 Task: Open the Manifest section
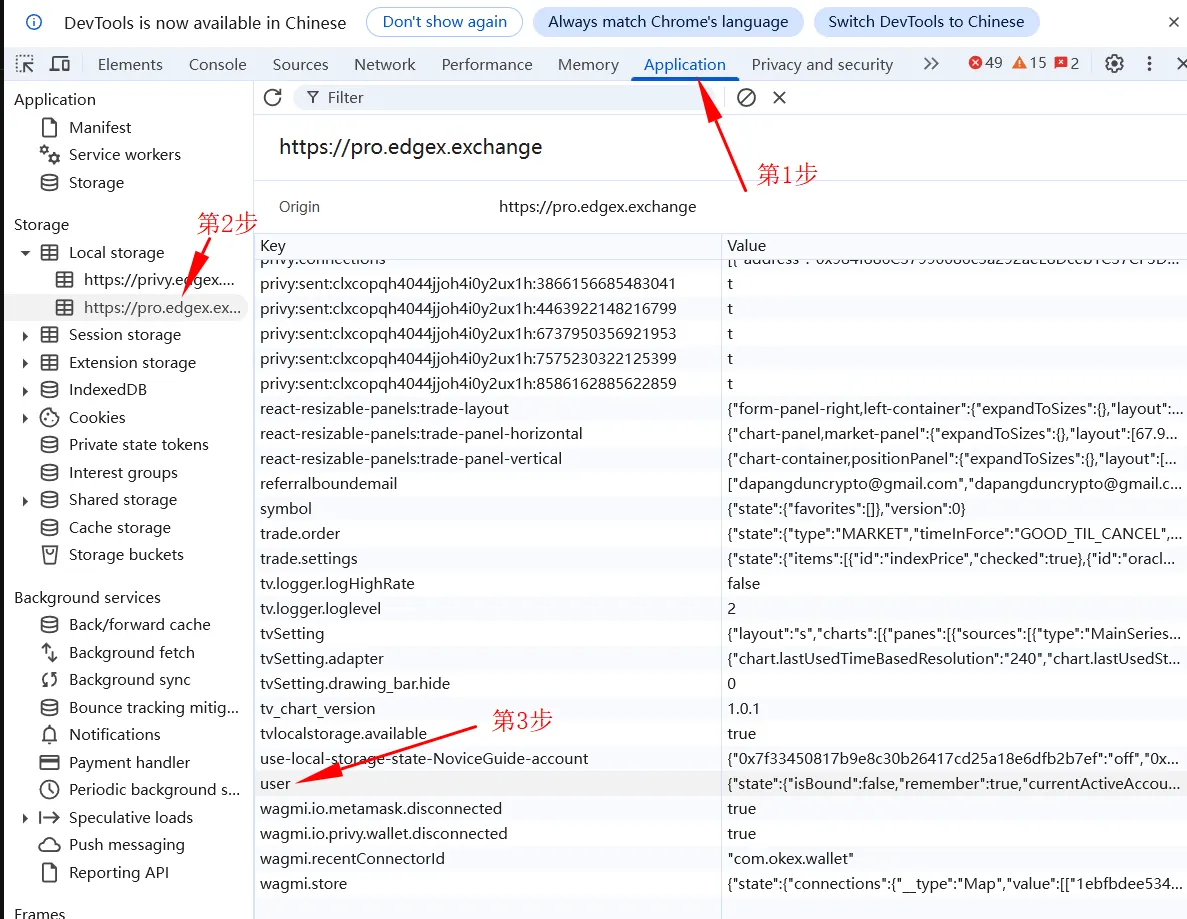coord(101,127)
